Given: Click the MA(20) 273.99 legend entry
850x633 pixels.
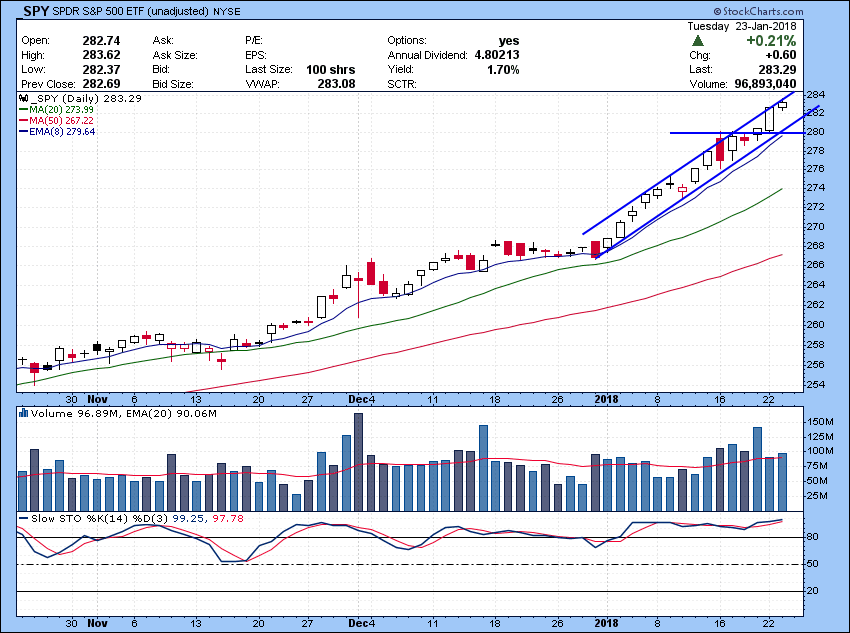Looking at the screenshot, I should (56, 110).
